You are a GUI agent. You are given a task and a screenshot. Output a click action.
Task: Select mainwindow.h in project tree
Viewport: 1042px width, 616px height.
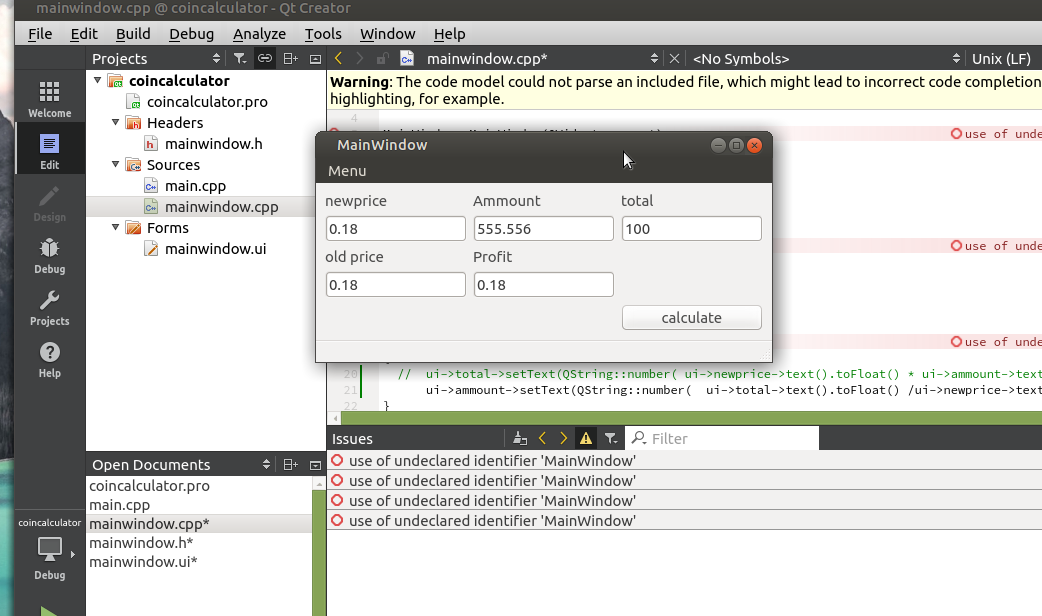point(213,144)
